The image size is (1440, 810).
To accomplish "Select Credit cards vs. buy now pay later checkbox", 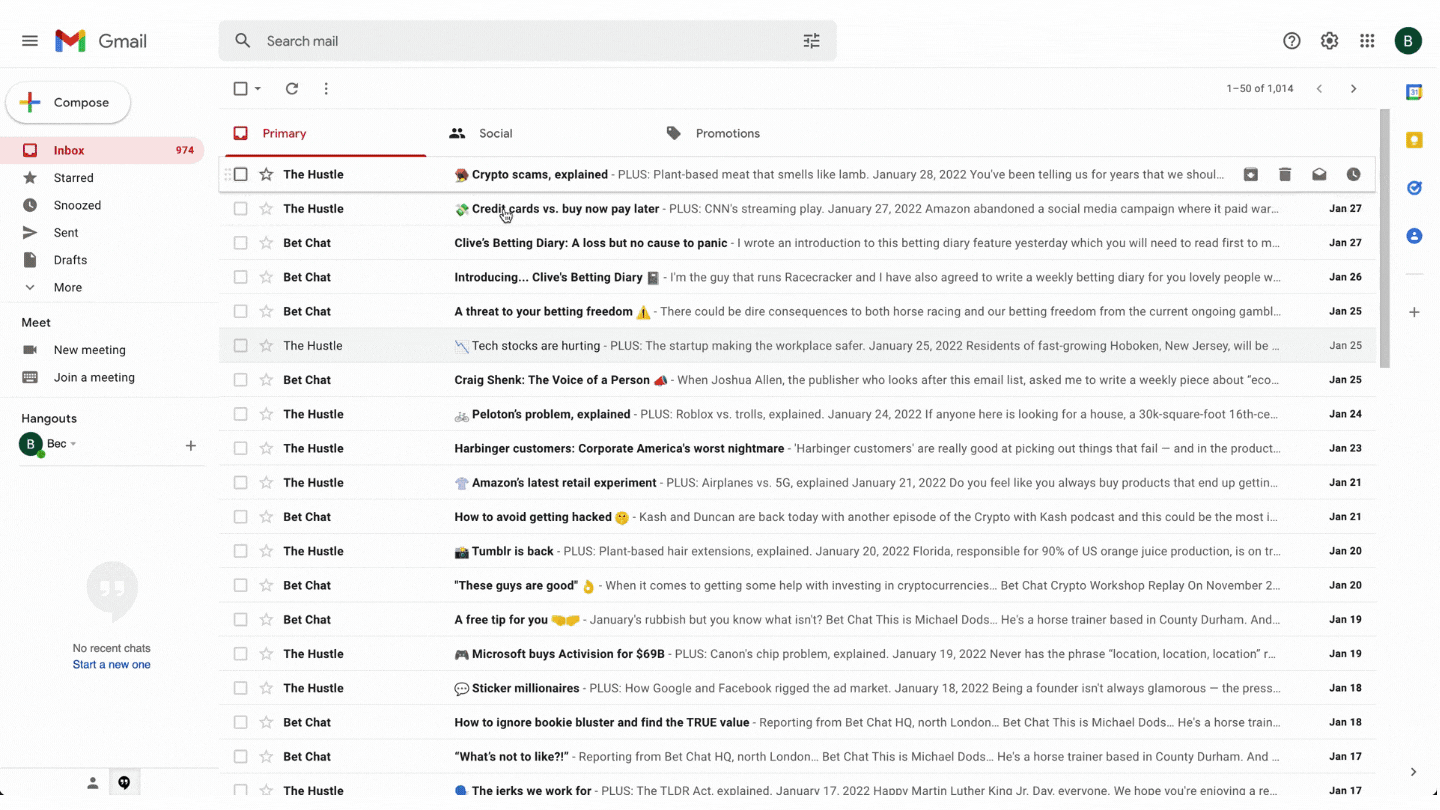I will pos(240,209).
